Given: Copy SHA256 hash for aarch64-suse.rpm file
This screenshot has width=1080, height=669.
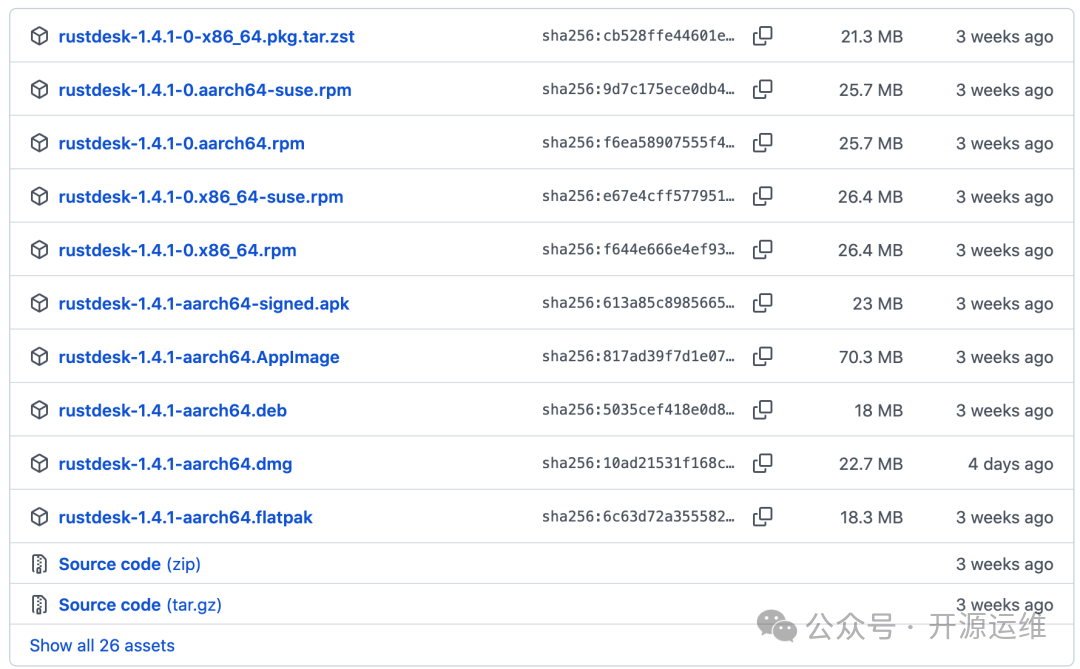Looking at the screenshot, I should click(762, 90).
